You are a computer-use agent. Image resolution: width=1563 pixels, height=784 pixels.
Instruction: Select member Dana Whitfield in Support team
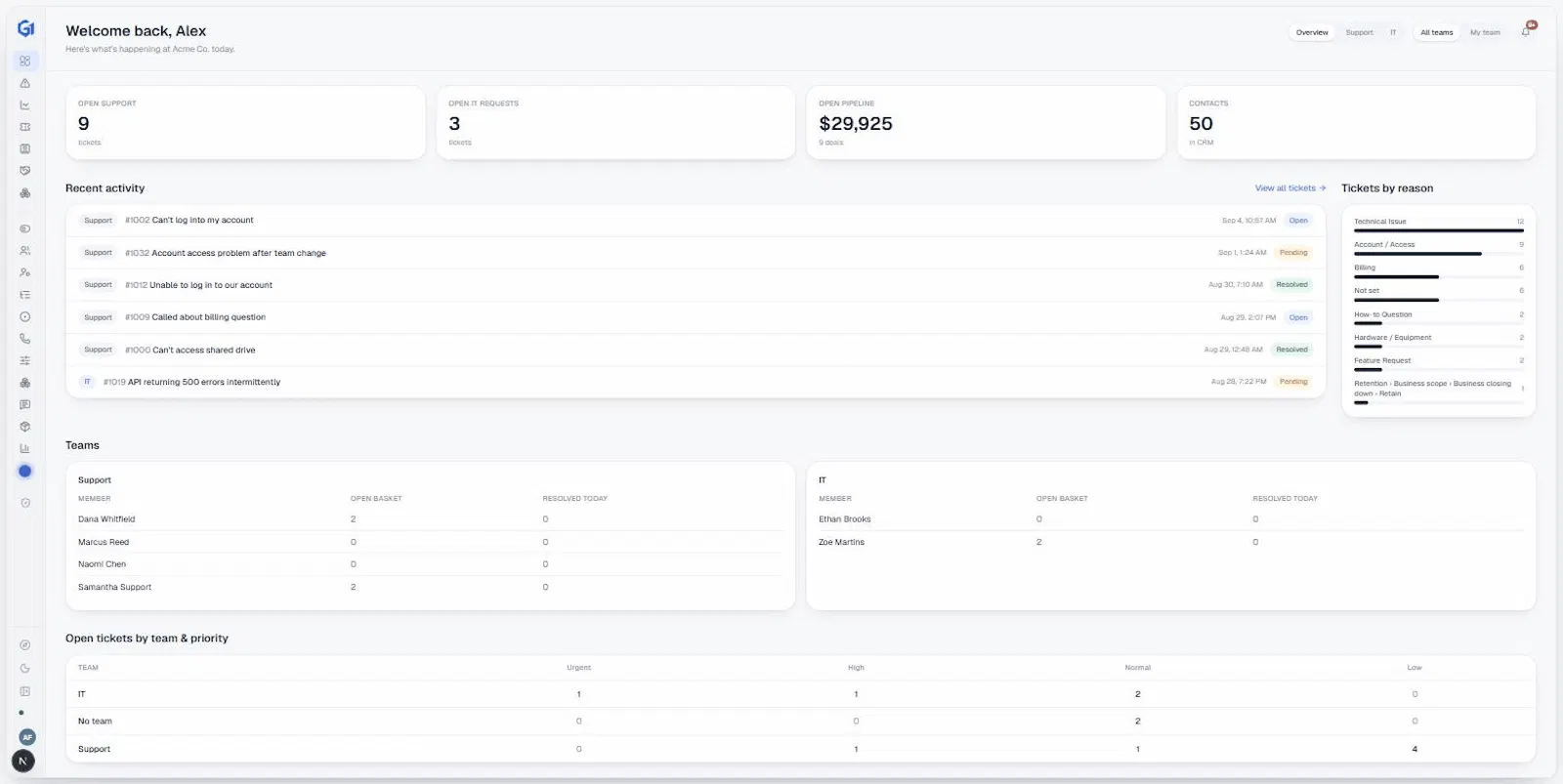pyautogui.click(x=106, y=519)
